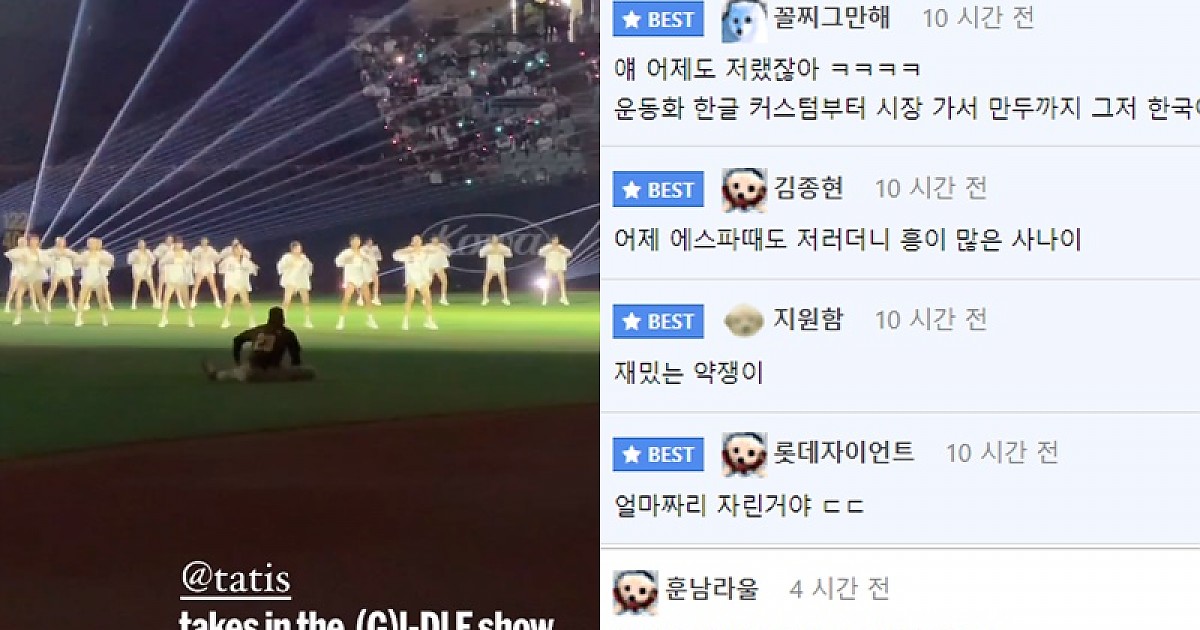Open the username 롯데자이언트
The image size is (1200, 630).
(844, 452)
